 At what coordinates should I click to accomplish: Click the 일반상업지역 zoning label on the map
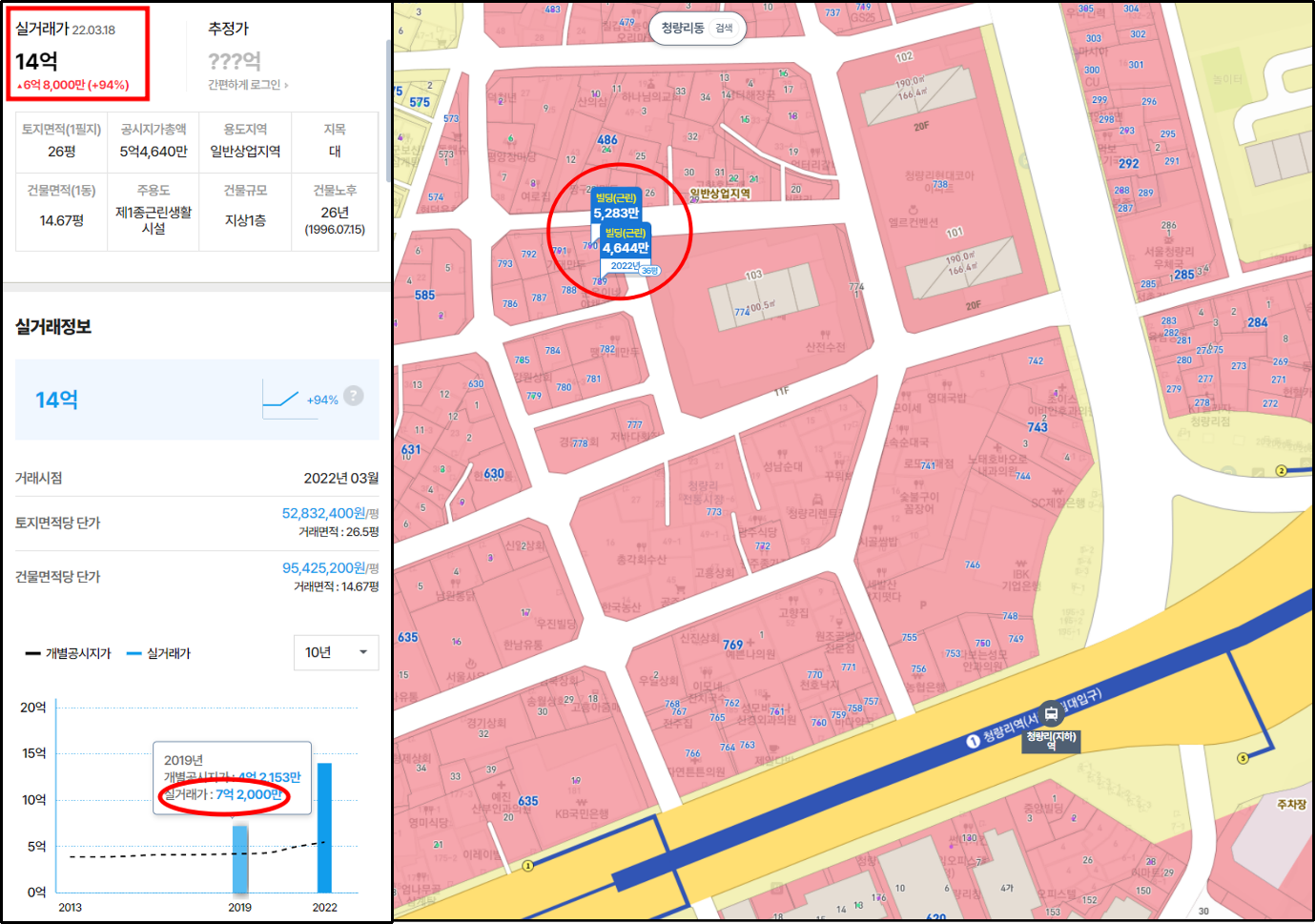tap(720, 194)
